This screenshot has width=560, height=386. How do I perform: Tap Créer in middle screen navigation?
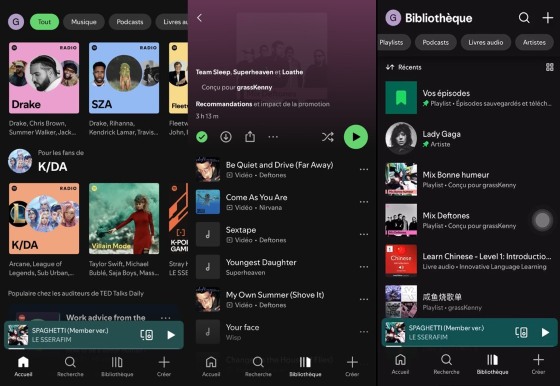pyautogui.click(x=352, y=366)
